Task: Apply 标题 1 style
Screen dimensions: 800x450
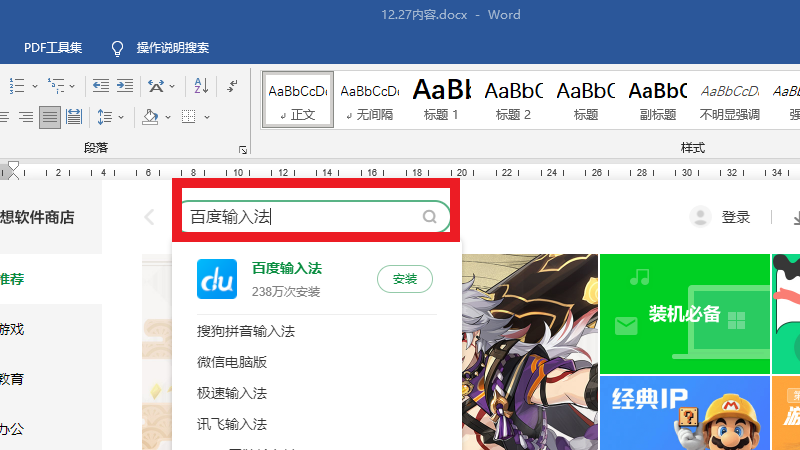Action: (441, 99)
